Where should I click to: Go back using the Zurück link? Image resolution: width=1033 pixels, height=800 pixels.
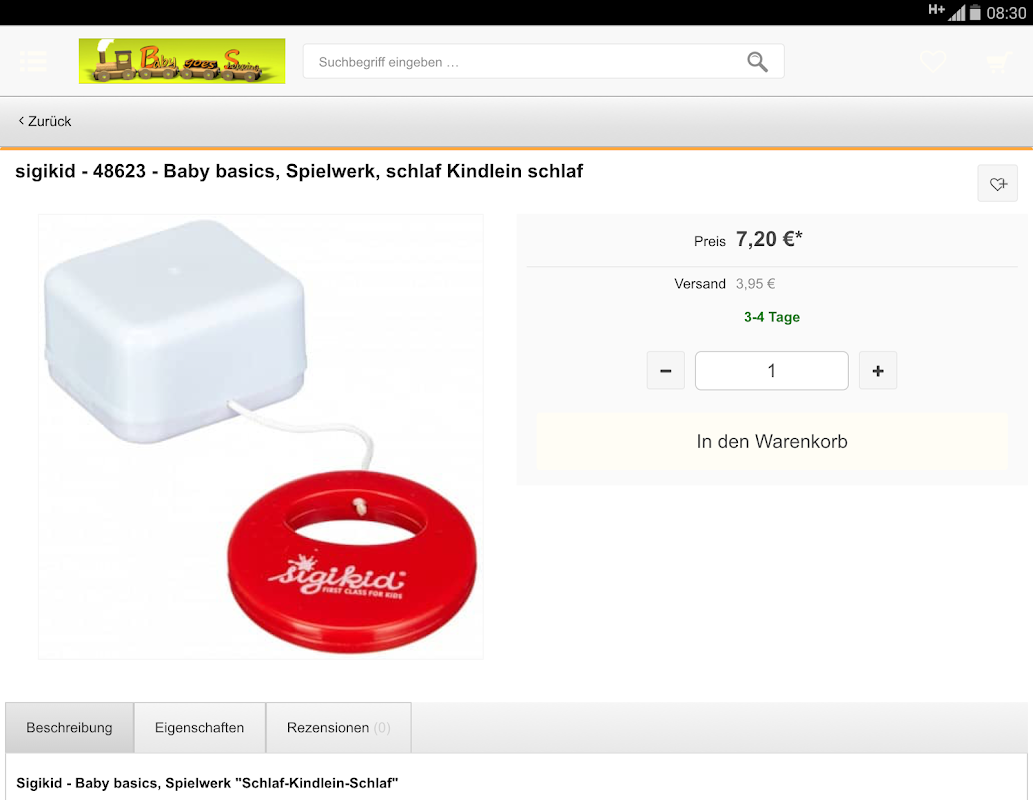click(45, 121)
